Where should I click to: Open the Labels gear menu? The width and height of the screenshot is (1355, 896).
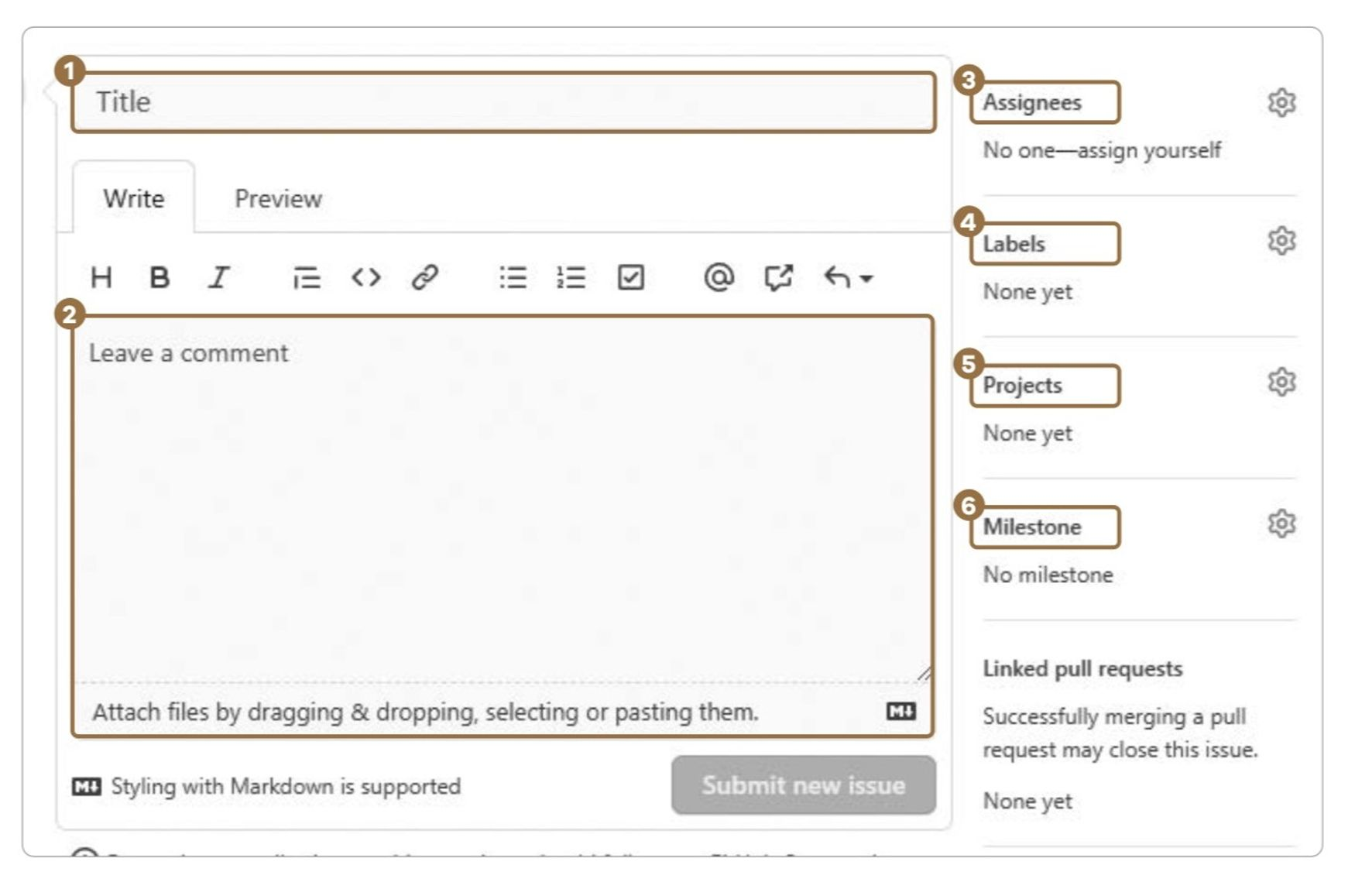(1281, 241)
